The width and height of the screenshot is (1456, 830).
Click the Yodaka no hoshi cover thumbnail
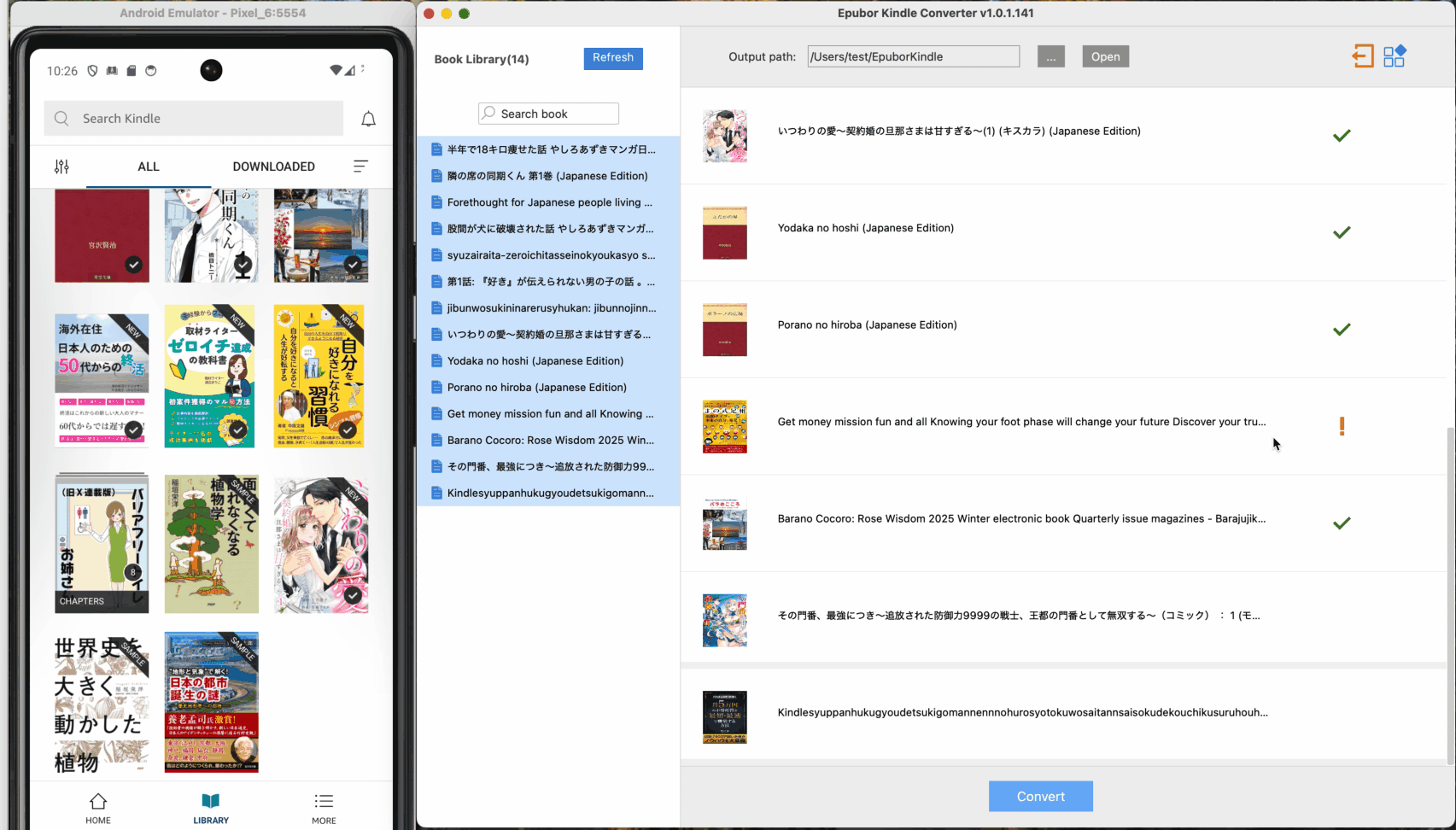tap(724, 232)
